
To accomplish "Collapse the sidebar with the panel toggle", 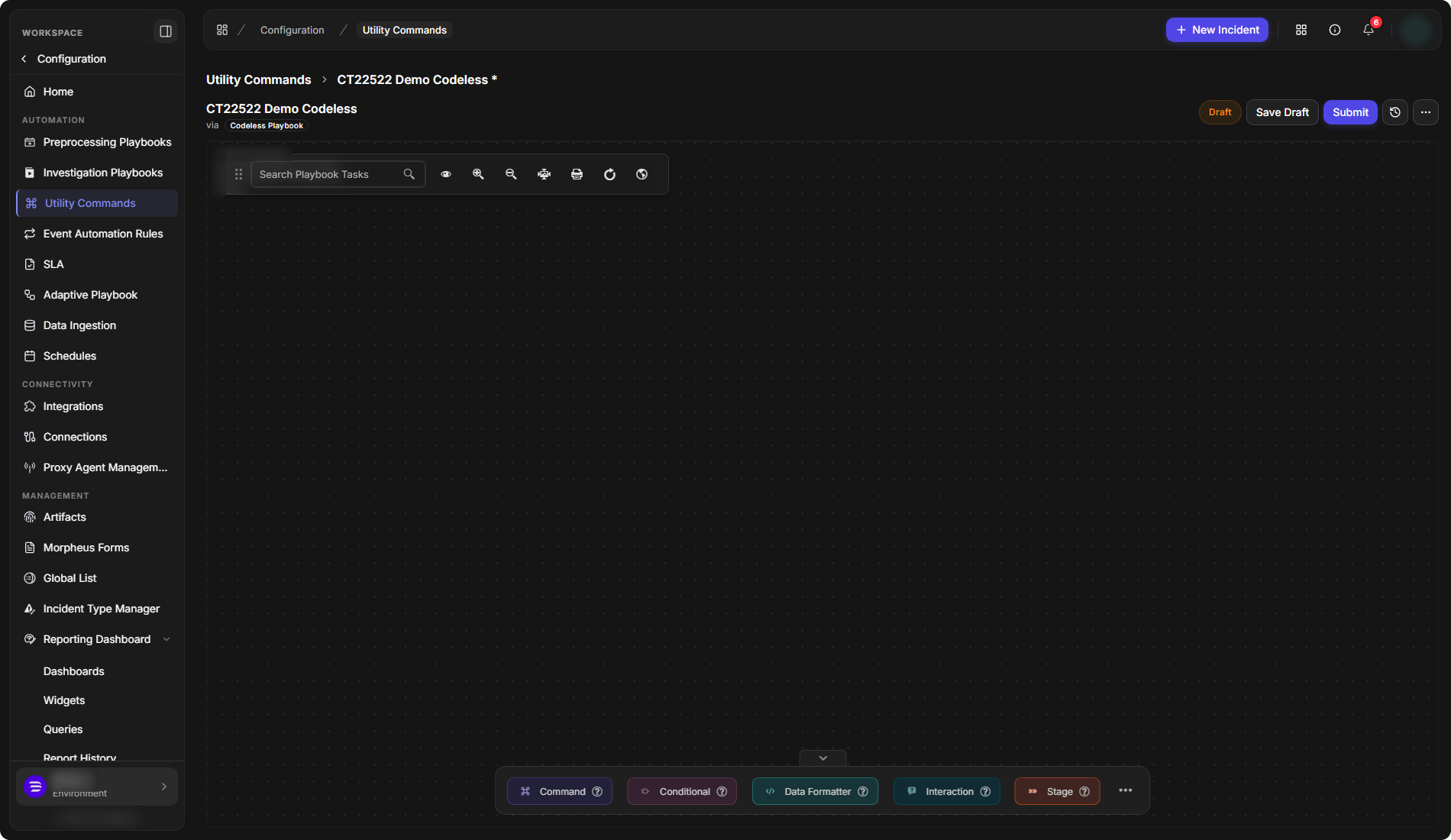I will coord(165,31).
